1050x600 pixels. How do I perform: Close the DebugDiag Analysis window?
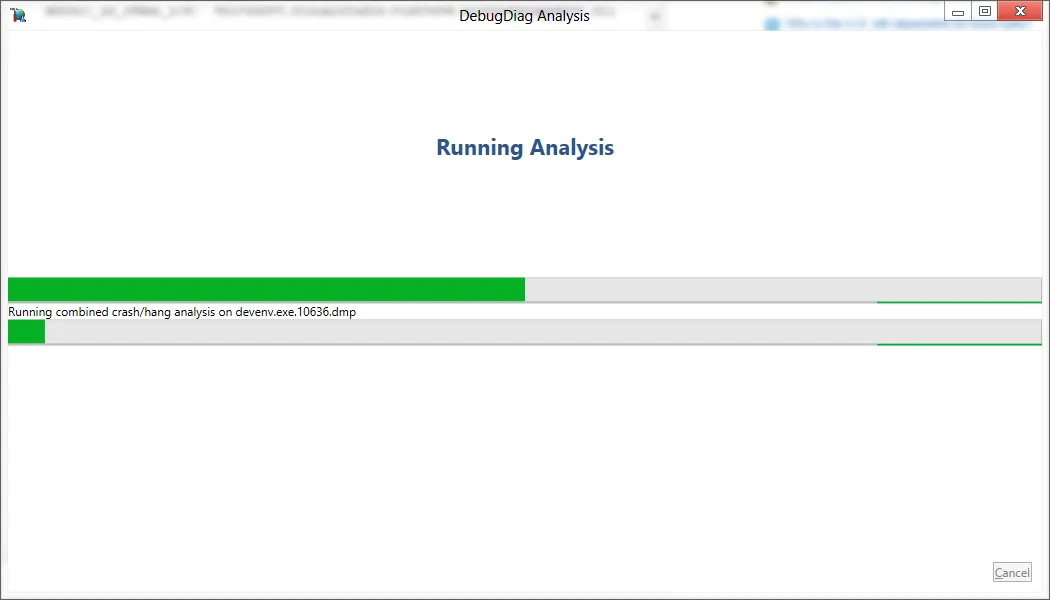1021,11
